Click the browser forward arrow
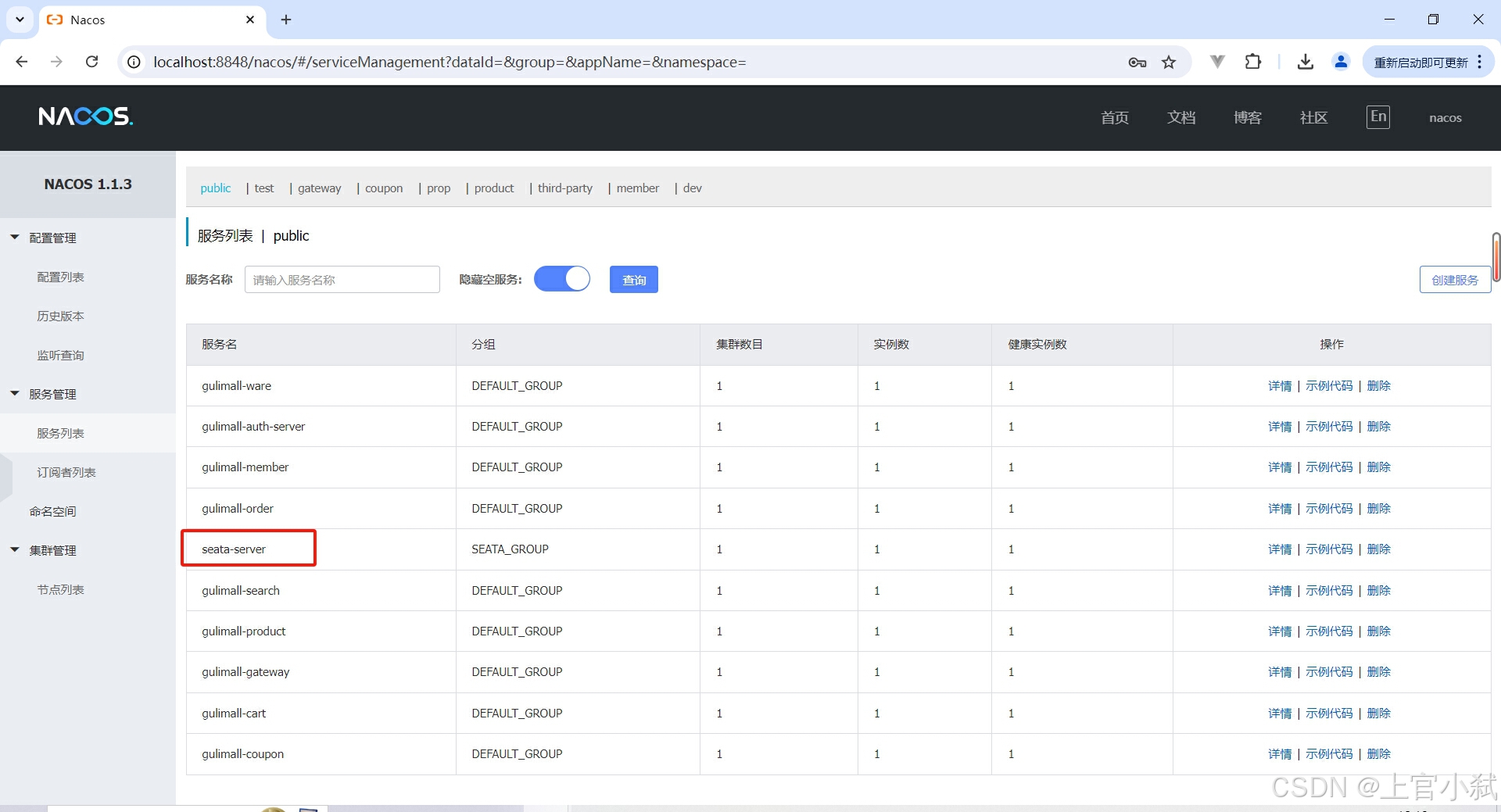 click(x=56, y=62)
